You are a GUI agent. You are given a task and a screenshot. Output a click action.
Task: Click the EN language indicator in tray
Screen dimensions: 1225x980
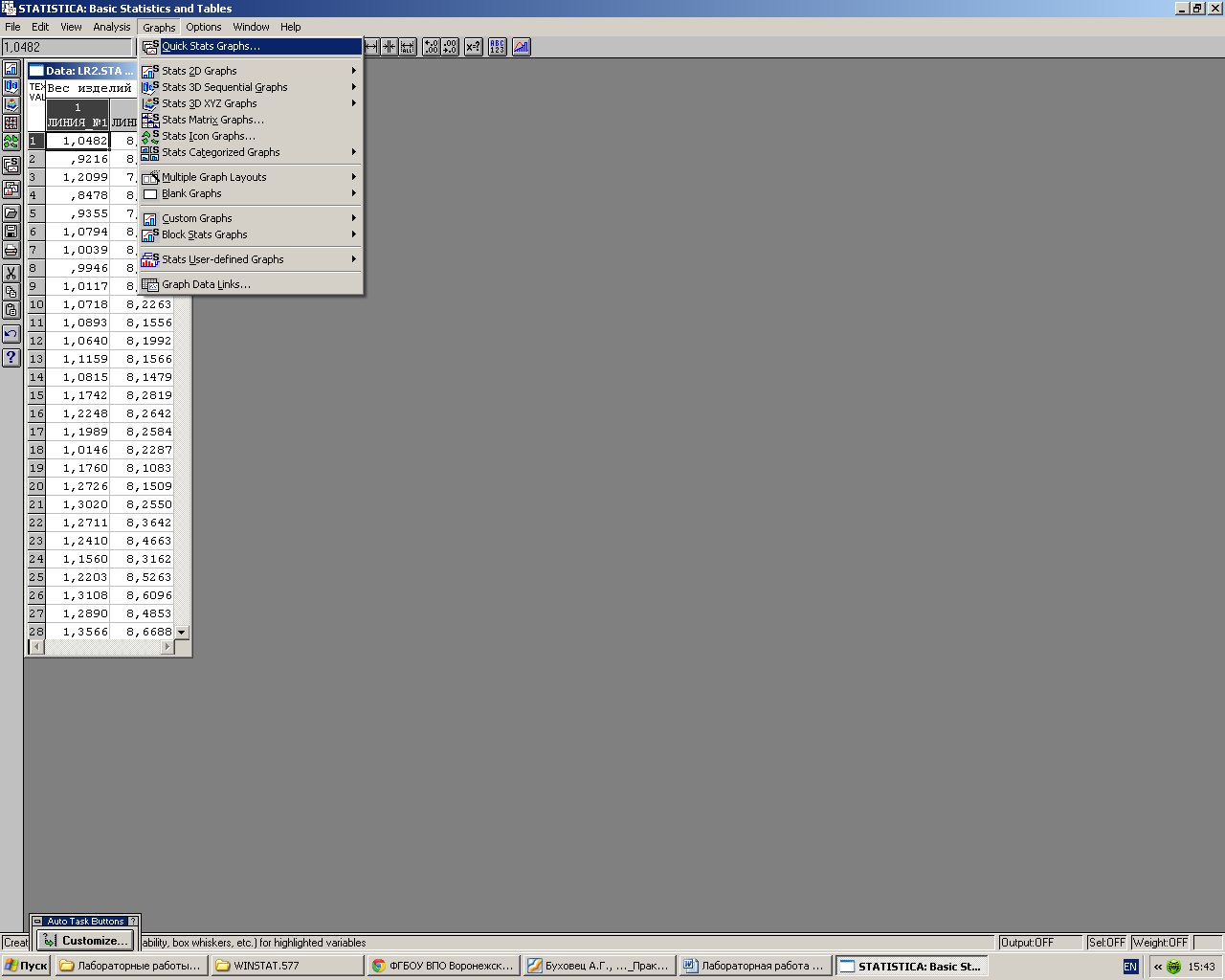click(x=1130, y=967)
